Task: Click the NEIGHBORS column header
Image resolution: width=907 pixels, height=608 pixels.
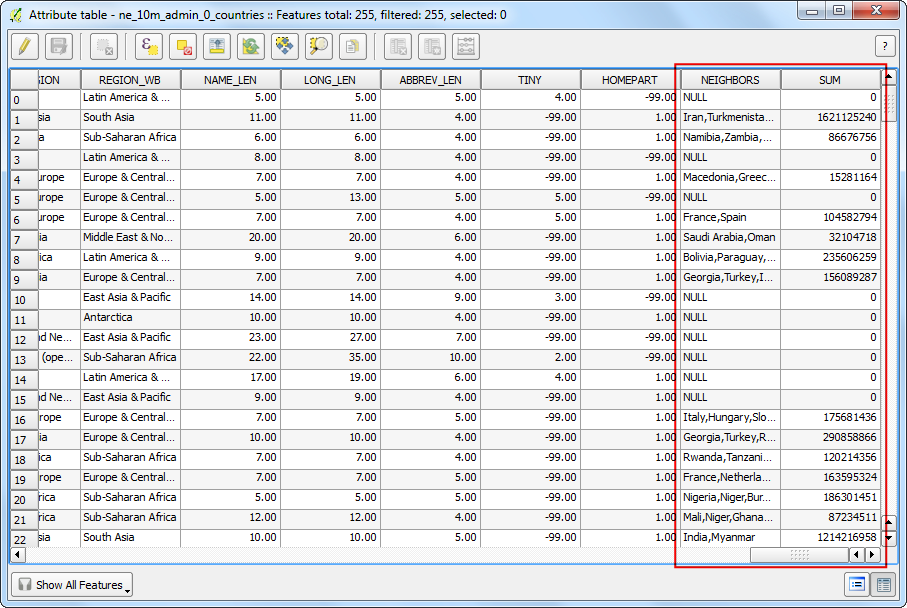Action: pos(730,80)
